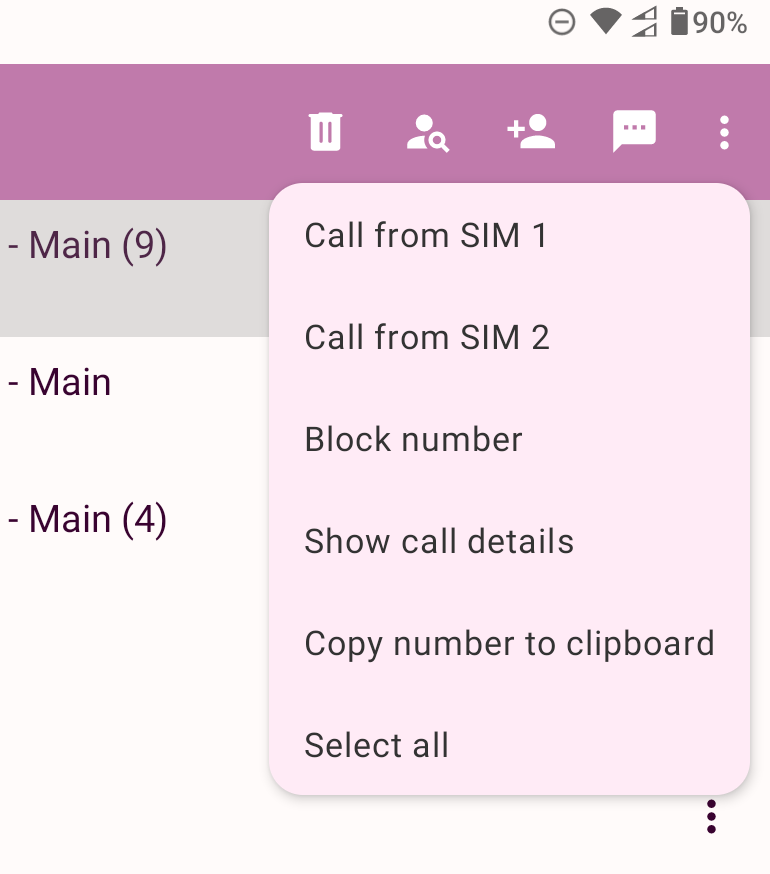770x874 pixels.
Task: Choose Block number from the menu
Action: tap(413, 440)
